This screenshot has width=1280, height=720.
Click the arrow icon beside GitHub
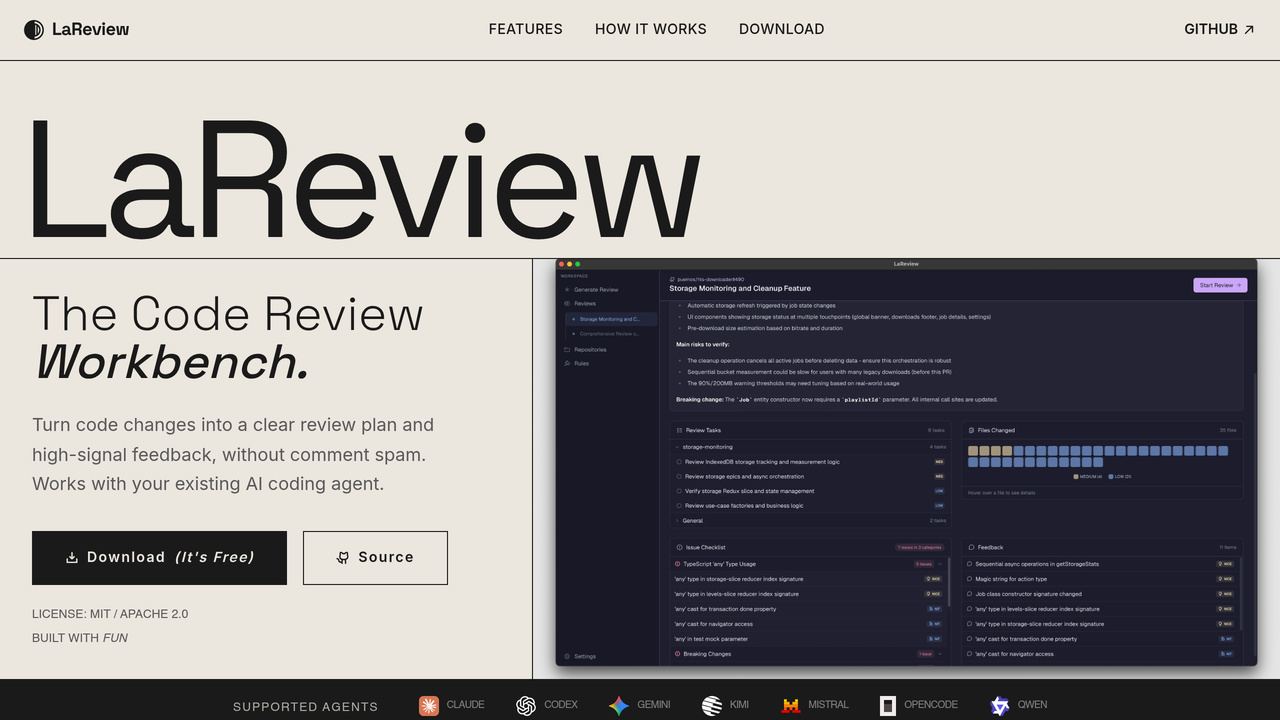coord(1249,30)
